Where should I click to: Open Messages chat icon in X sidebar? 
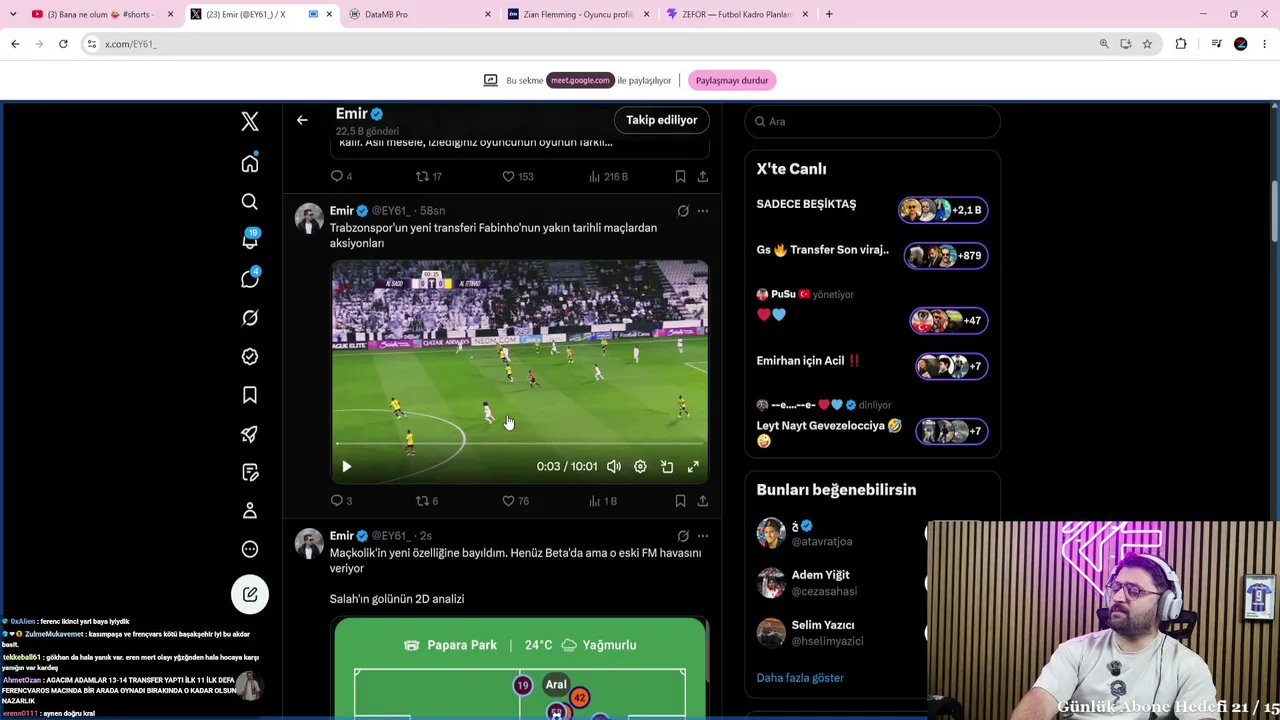click(x=250, y=279)
